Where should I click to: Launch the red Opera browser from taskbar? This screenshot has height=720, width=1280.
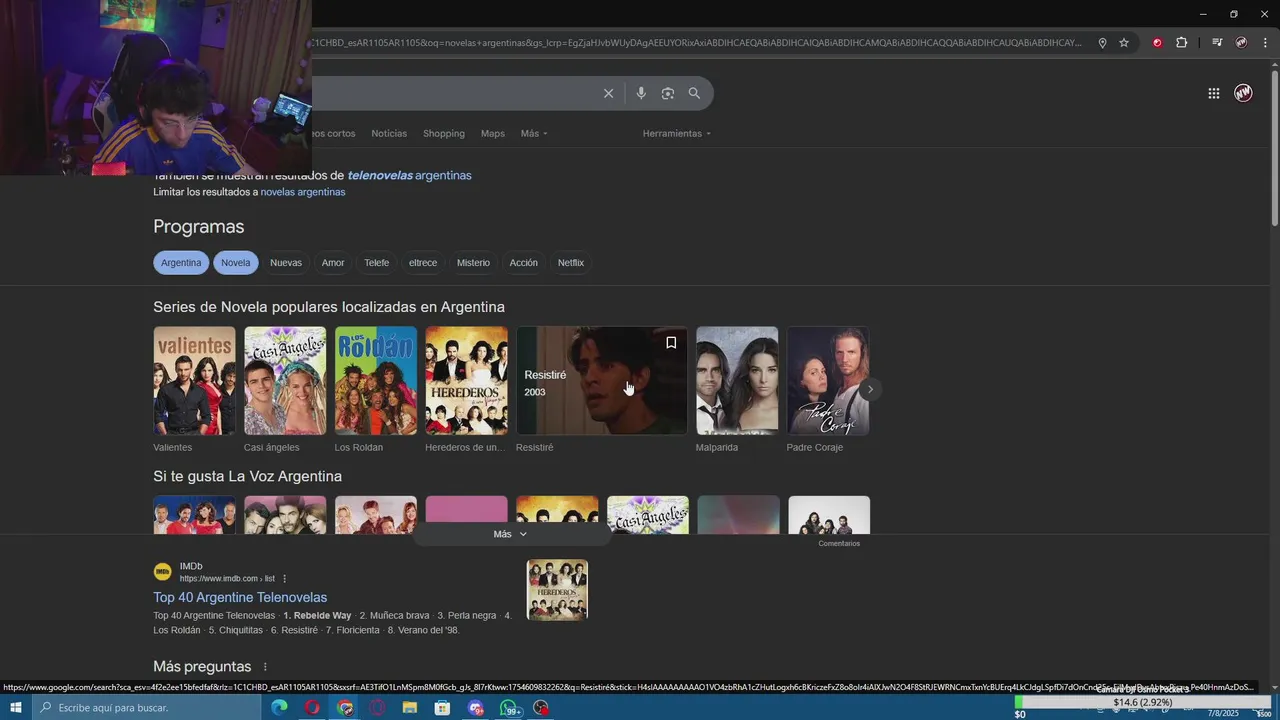point(312,708)
